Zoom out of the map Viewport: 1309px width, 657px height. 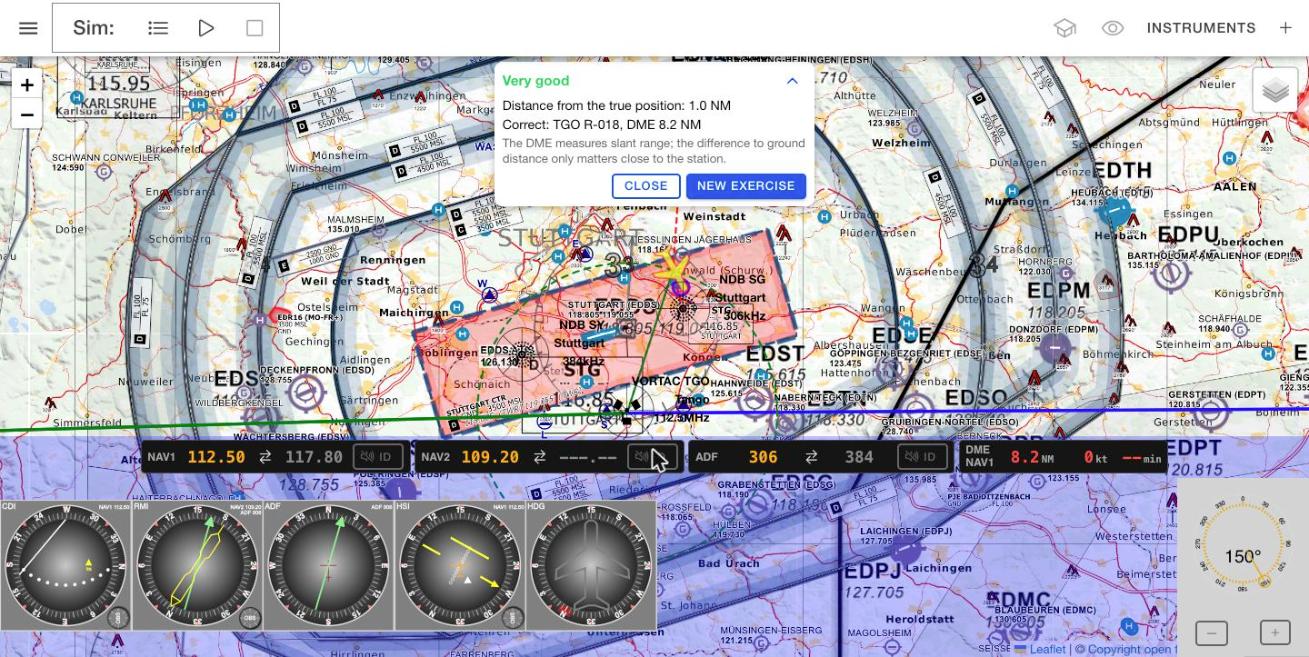point(27,113)
